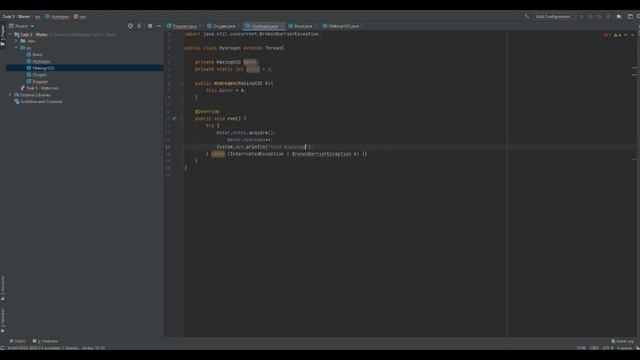Collapse the src folder
640x360 pixels.
tap(16, 48)
